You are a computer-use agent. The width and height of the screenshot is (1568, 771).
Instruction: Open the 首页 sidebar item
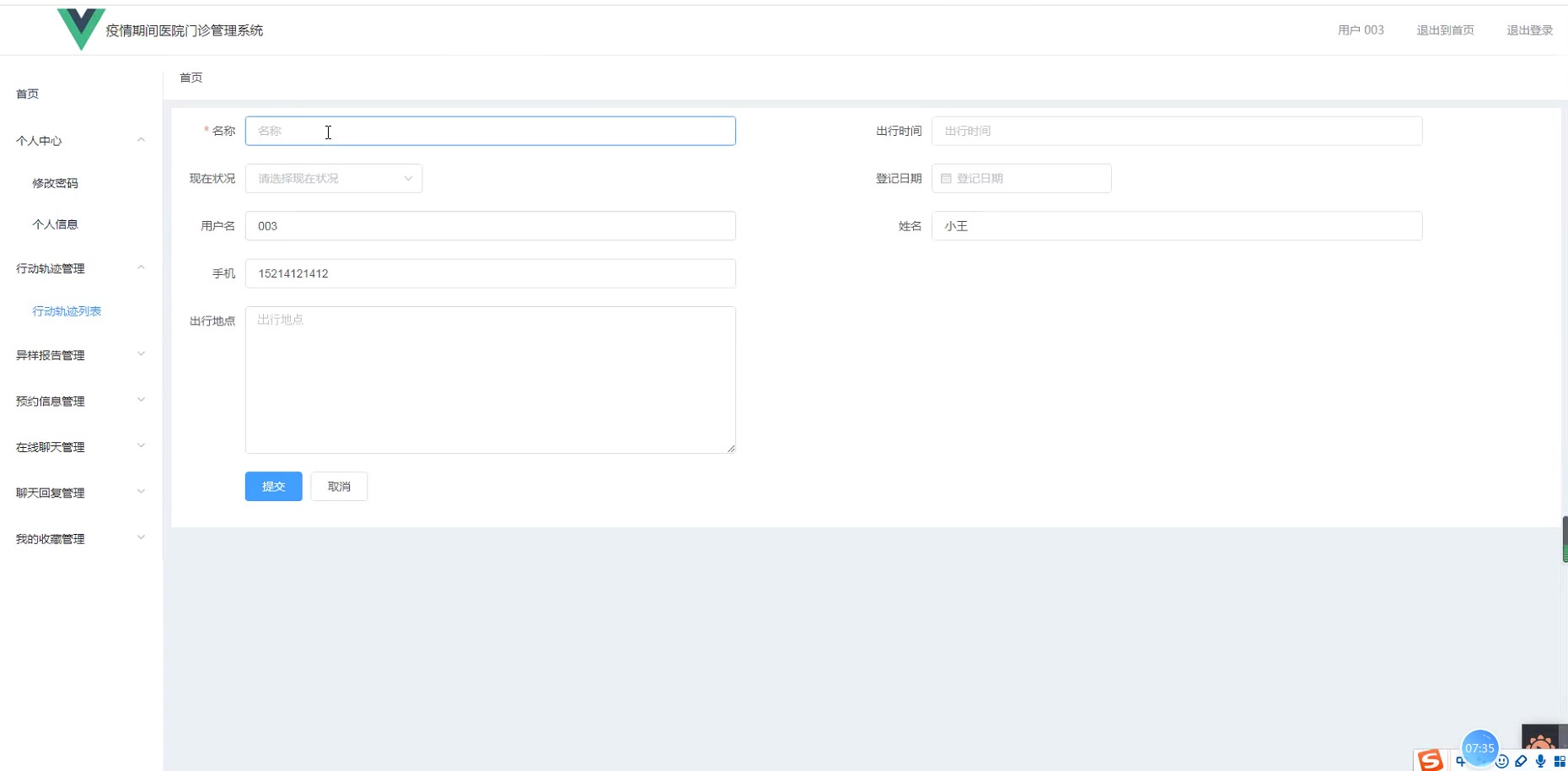pyautogui.click(x=27, y=94)
